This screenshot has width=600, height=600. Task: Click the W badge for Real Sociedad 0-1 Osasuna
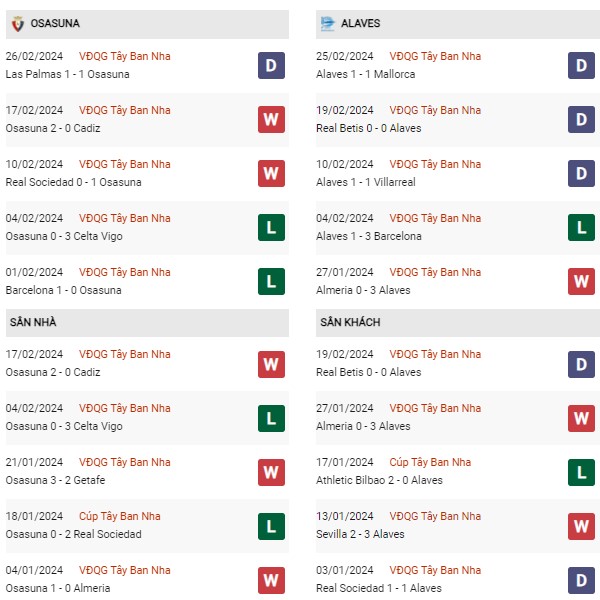click(x=271, y=173)
